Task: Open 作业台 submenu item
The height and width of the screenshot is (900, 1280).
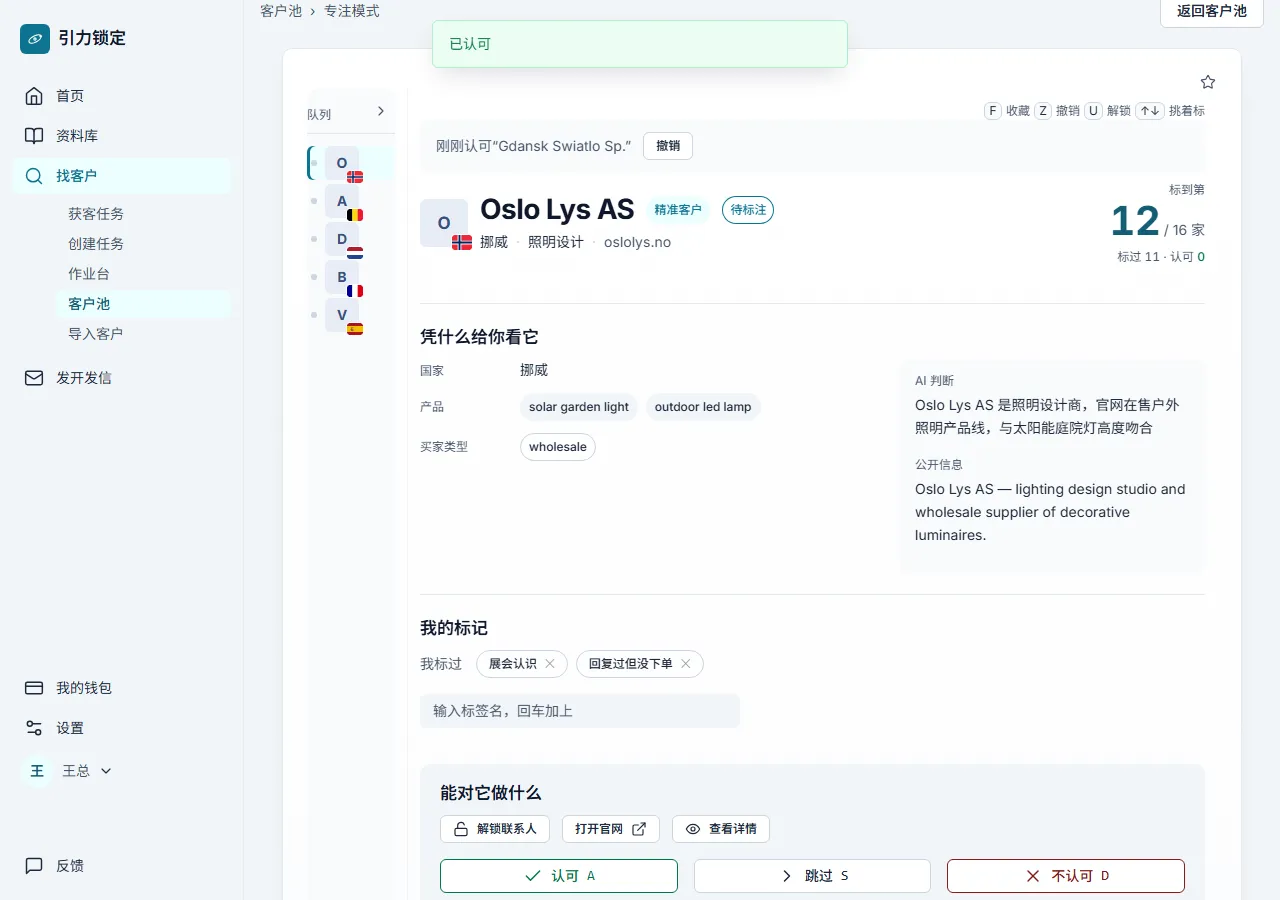Action: point(143,274)
